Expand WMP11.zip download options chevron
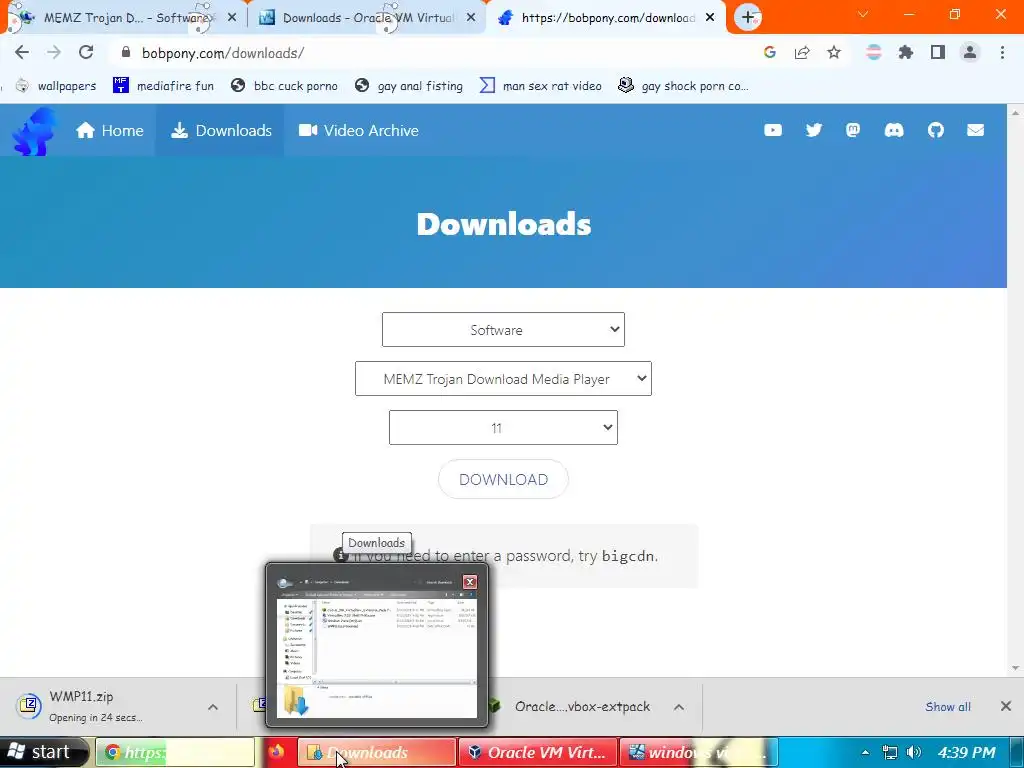 coord(213,707)
